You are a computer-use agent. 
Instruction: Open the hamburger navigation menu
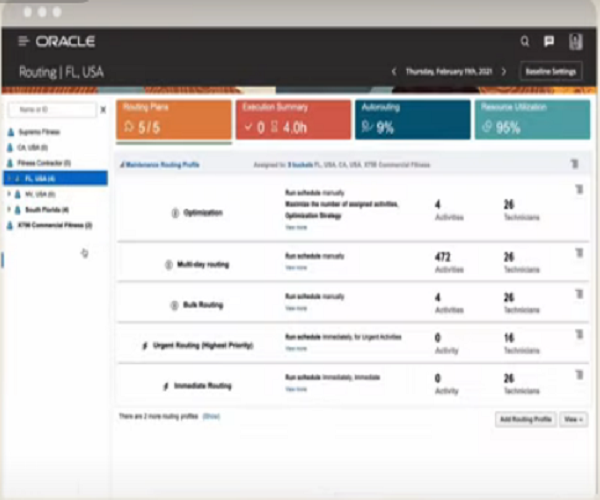click(24, 41)
